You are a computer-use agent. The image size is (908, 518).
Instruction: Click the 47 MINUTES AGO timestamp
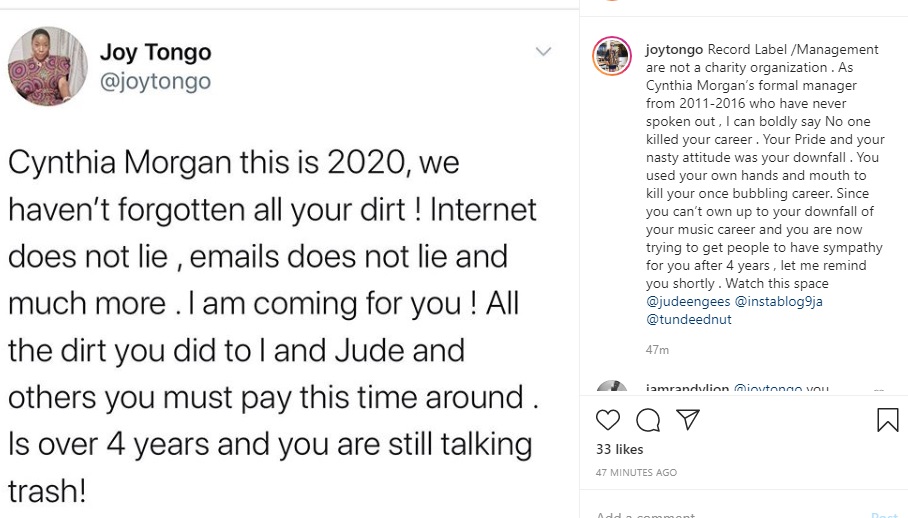pos(636,472)
